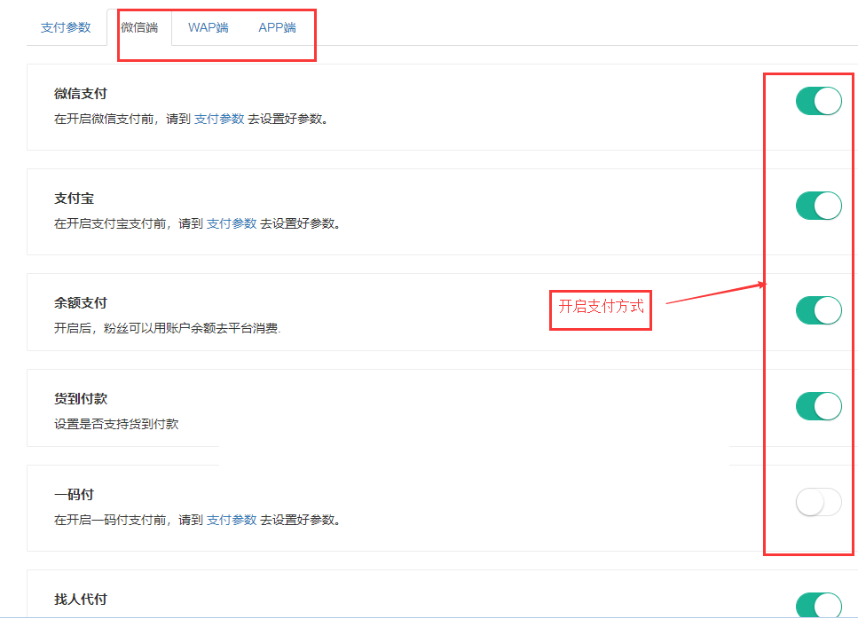Click description 设置是否支持货到付款

point(117,424)
